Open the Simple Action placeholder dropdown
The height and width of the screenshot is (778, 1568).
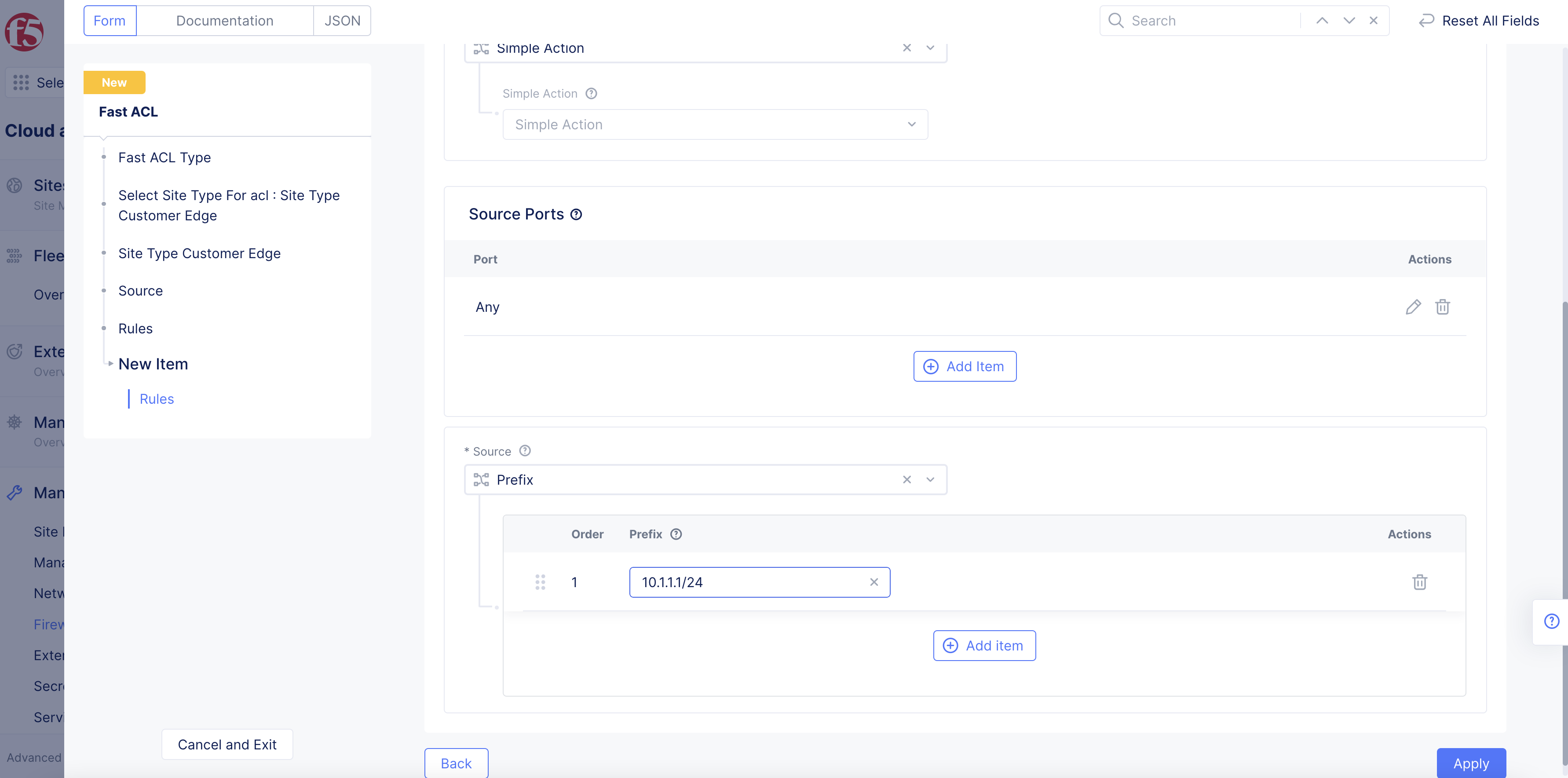(715, 124)
